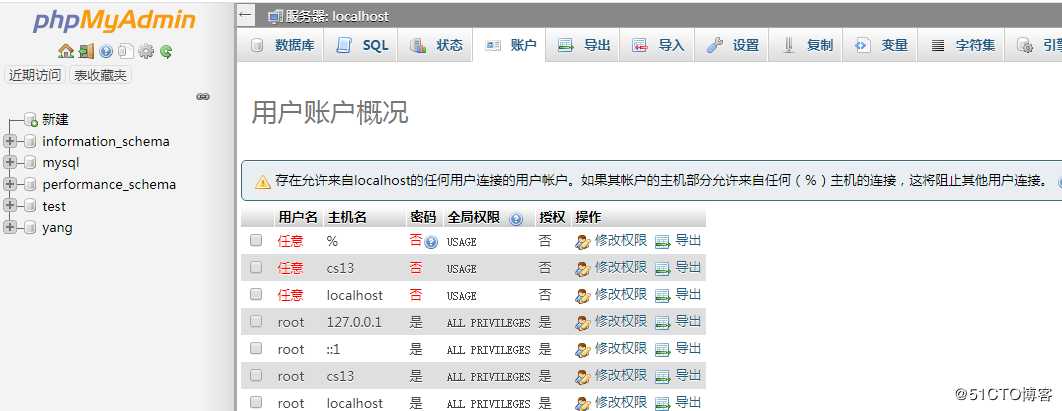Click export icon for 任意 cs13 row

click(x=662, y=269)
